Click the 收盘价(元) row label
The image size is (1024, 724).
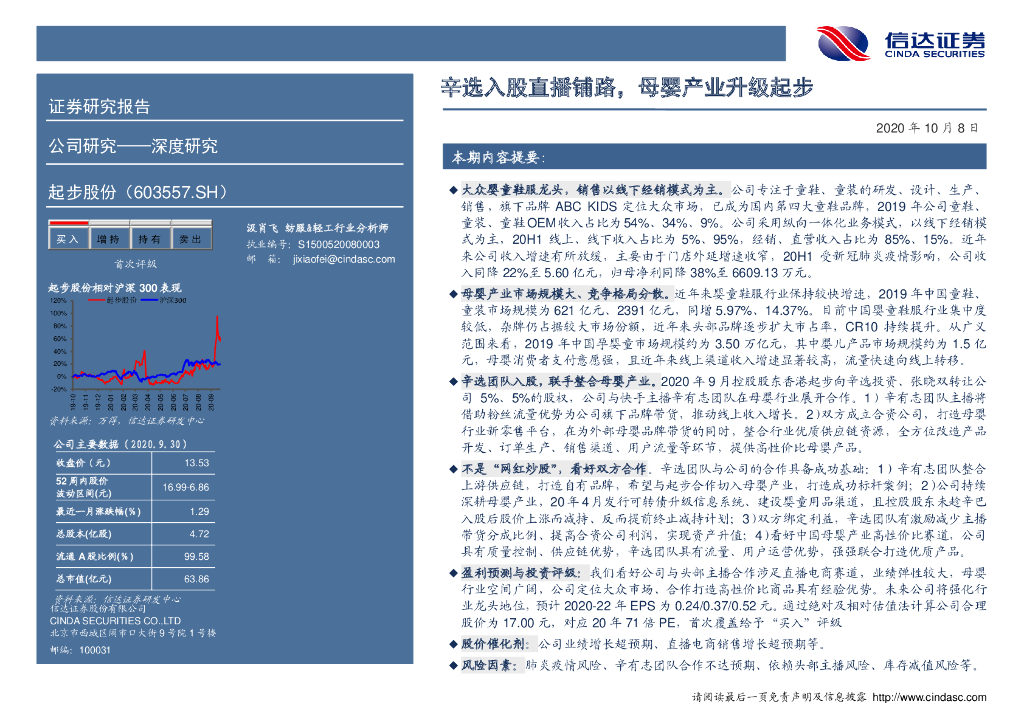83,463
